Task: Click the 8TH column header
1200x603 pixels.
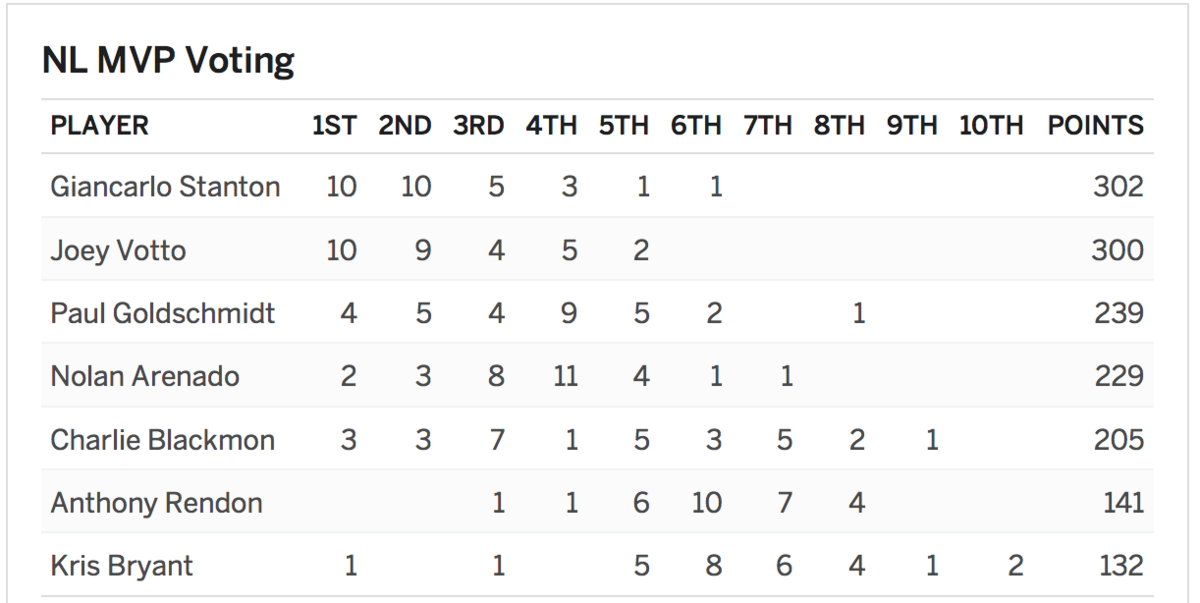Action: click(x=839, y=126)
